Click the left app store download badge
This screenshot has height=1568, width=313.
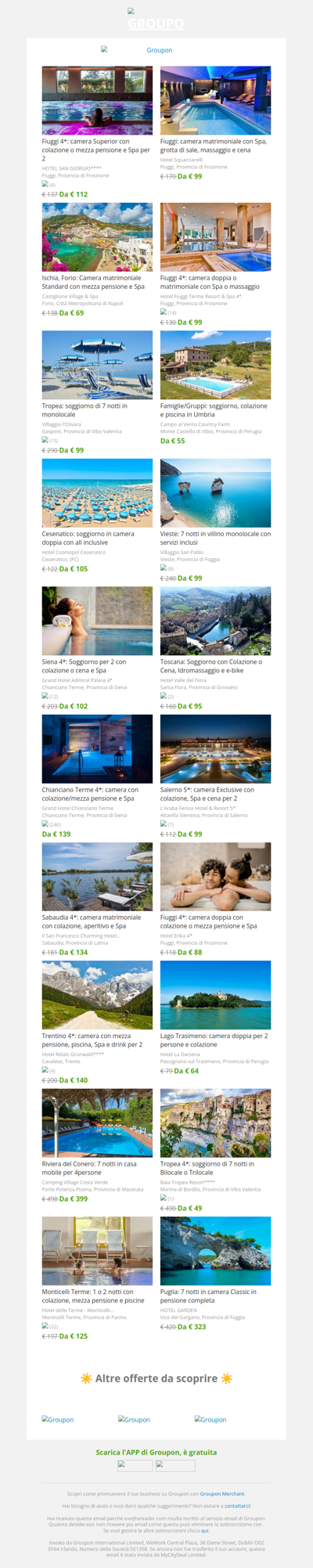[135, 1465]
